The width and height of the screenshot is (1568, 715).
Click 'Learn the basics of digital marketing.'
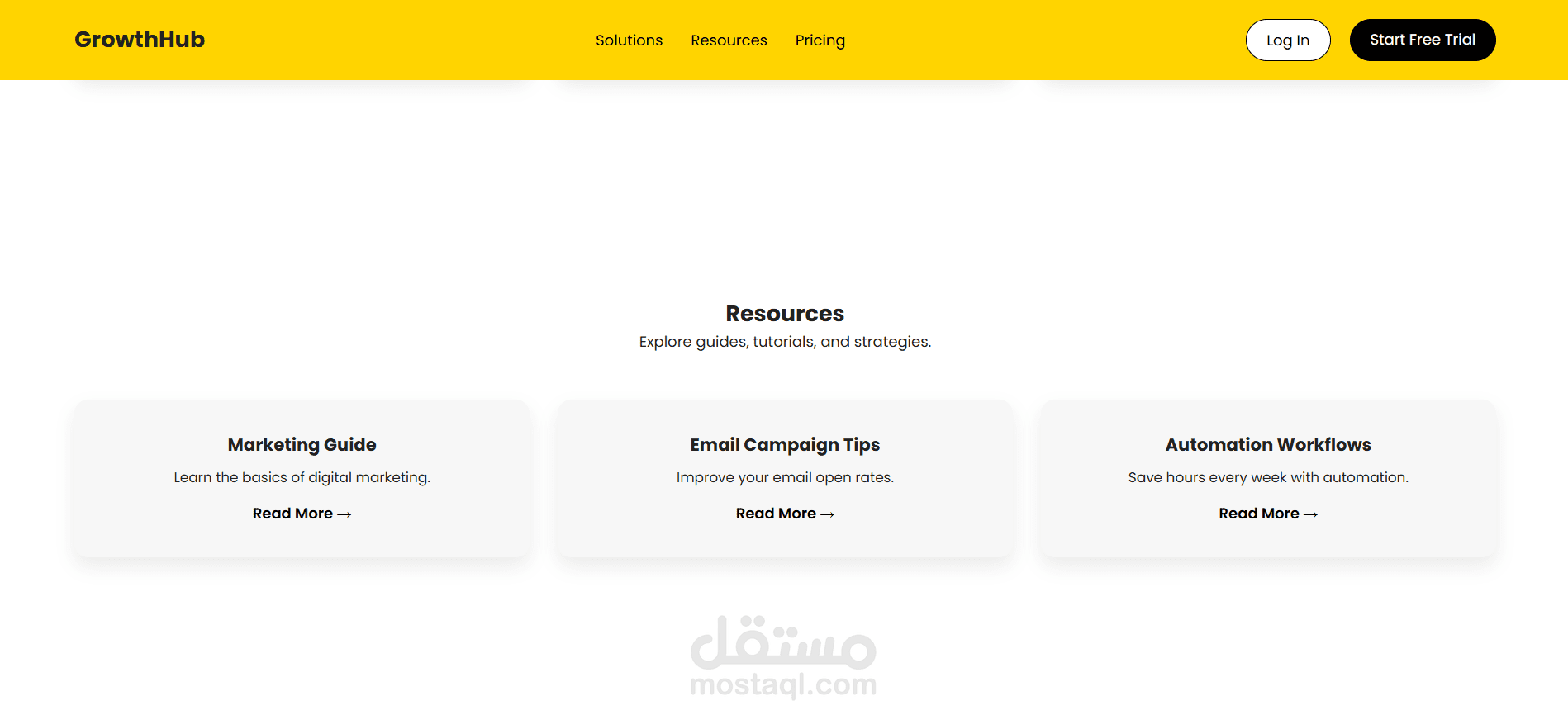302,477
